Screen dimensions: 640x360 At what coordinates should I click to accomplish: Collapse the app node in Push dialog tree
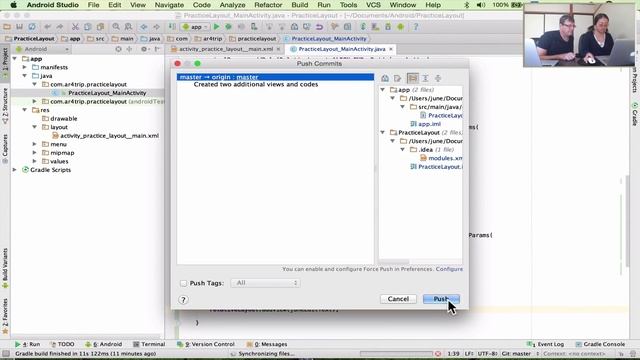point(383,90)
